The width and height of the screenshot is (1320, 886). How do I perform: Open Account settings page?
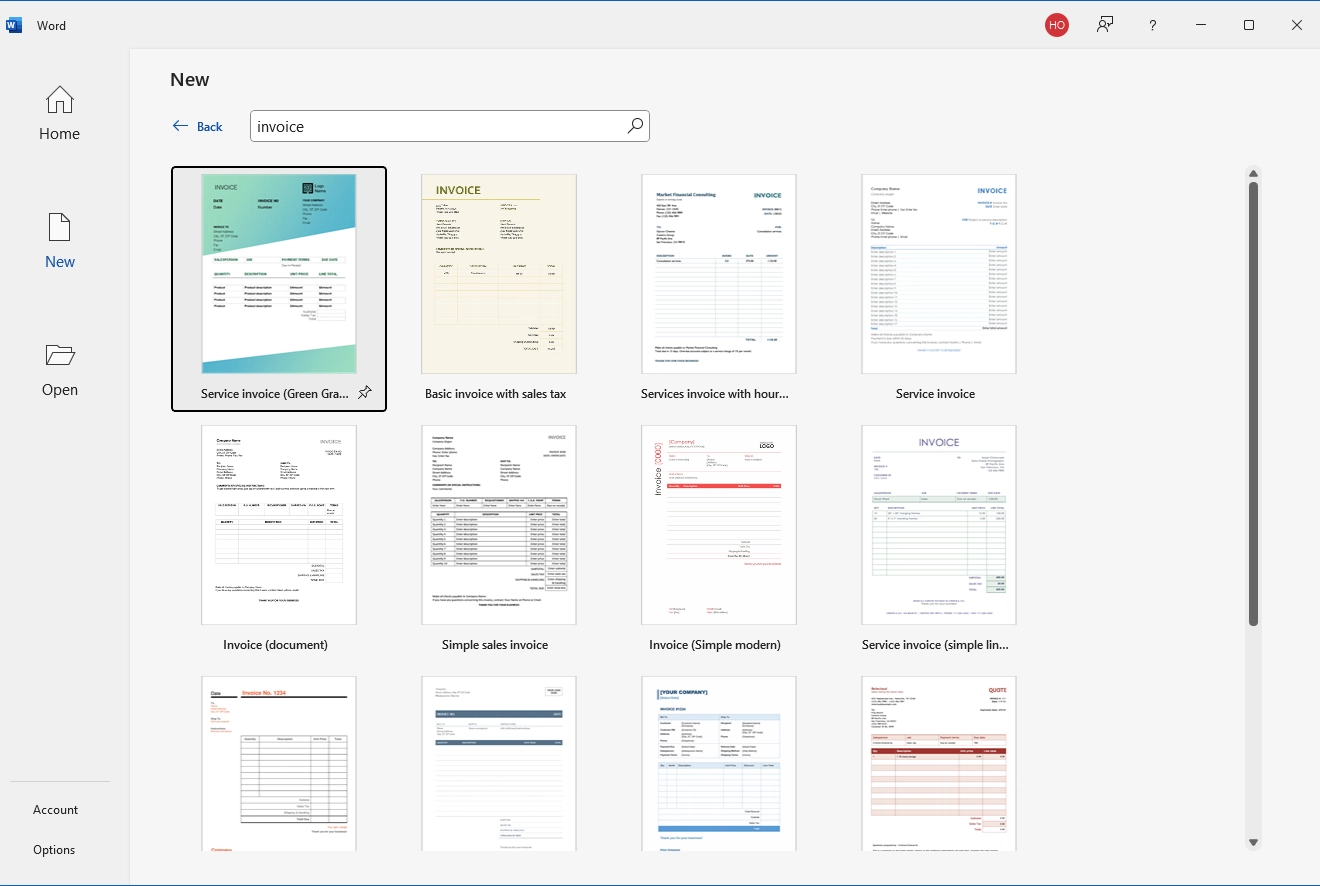[55, 810]
